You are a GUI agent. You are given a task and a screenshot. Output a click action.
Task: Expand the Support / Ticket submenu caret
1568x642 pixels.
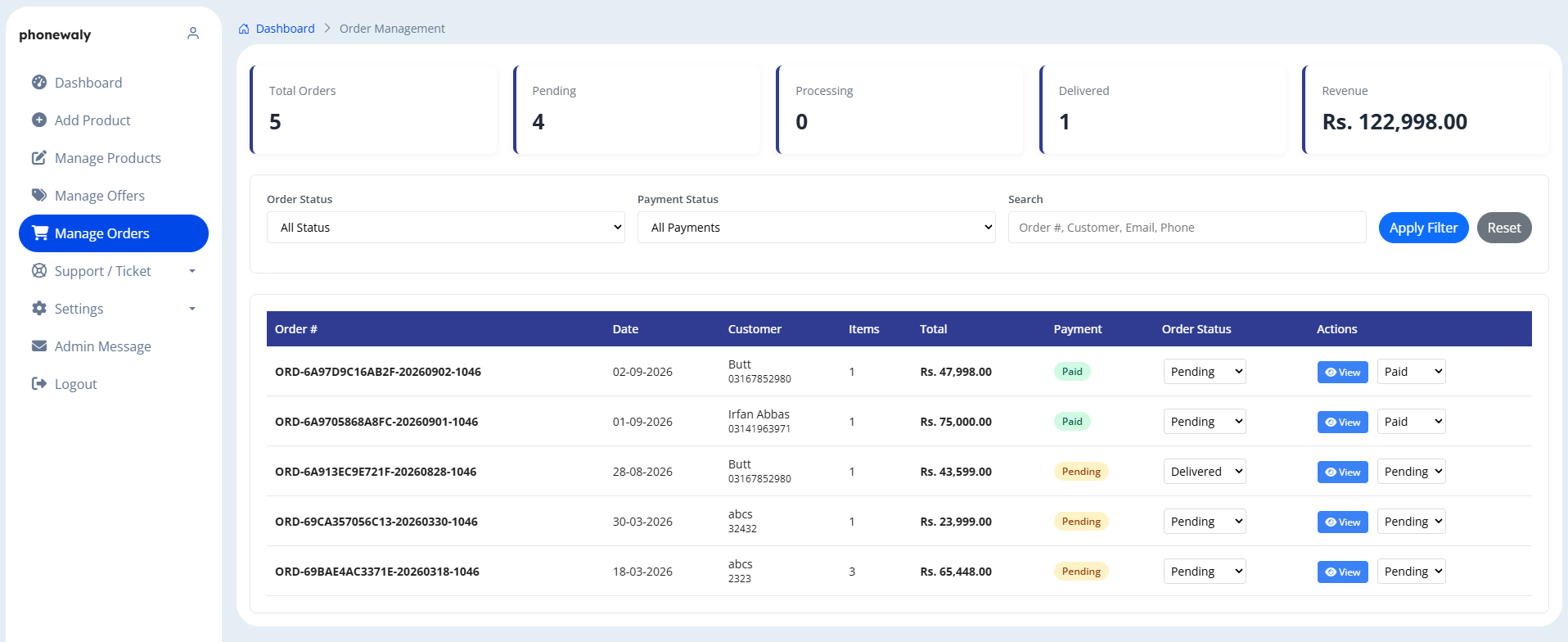tap(192, 271)
